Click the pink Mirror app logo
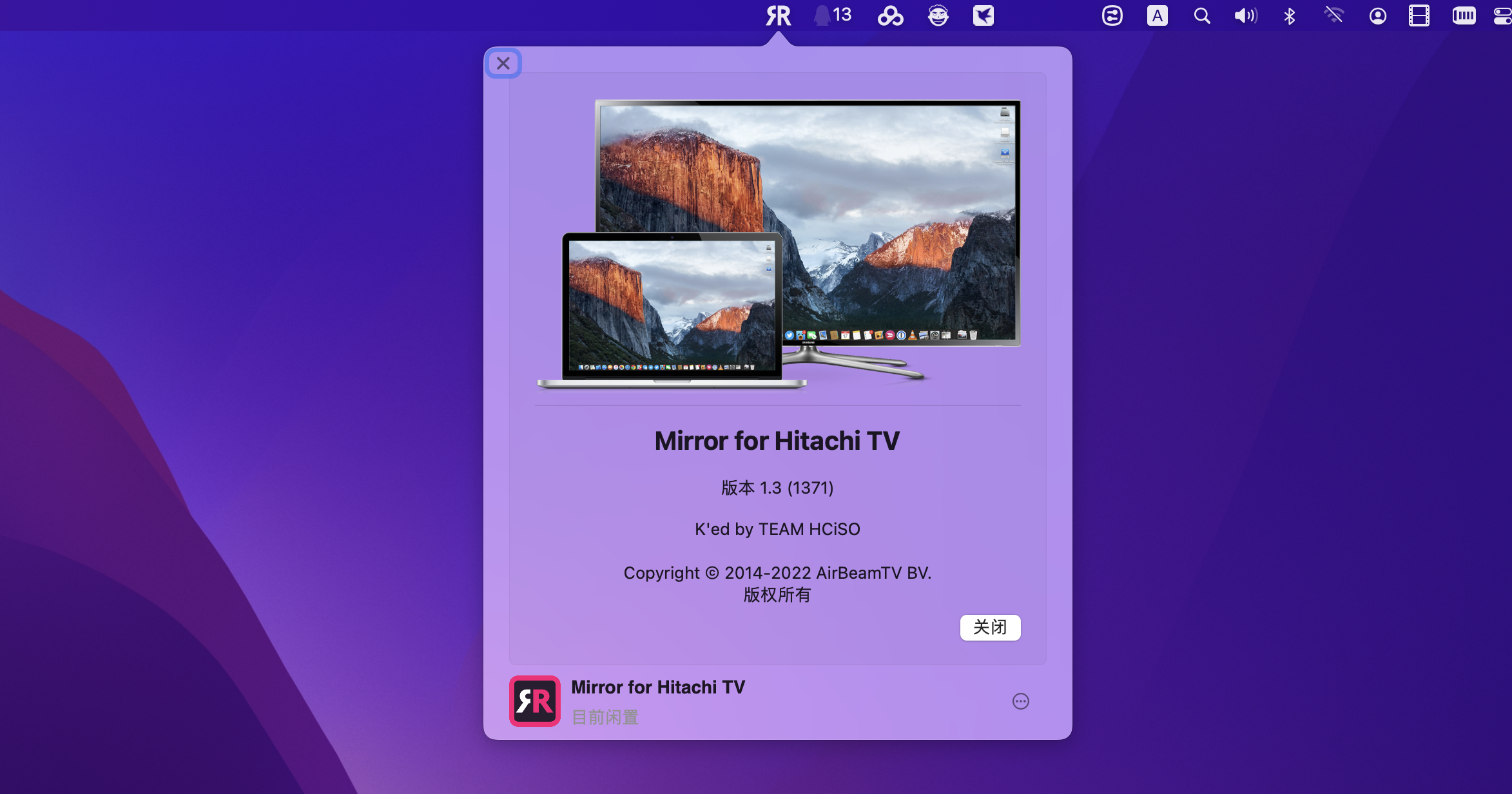1512x794 pixels. click(534, 701)
